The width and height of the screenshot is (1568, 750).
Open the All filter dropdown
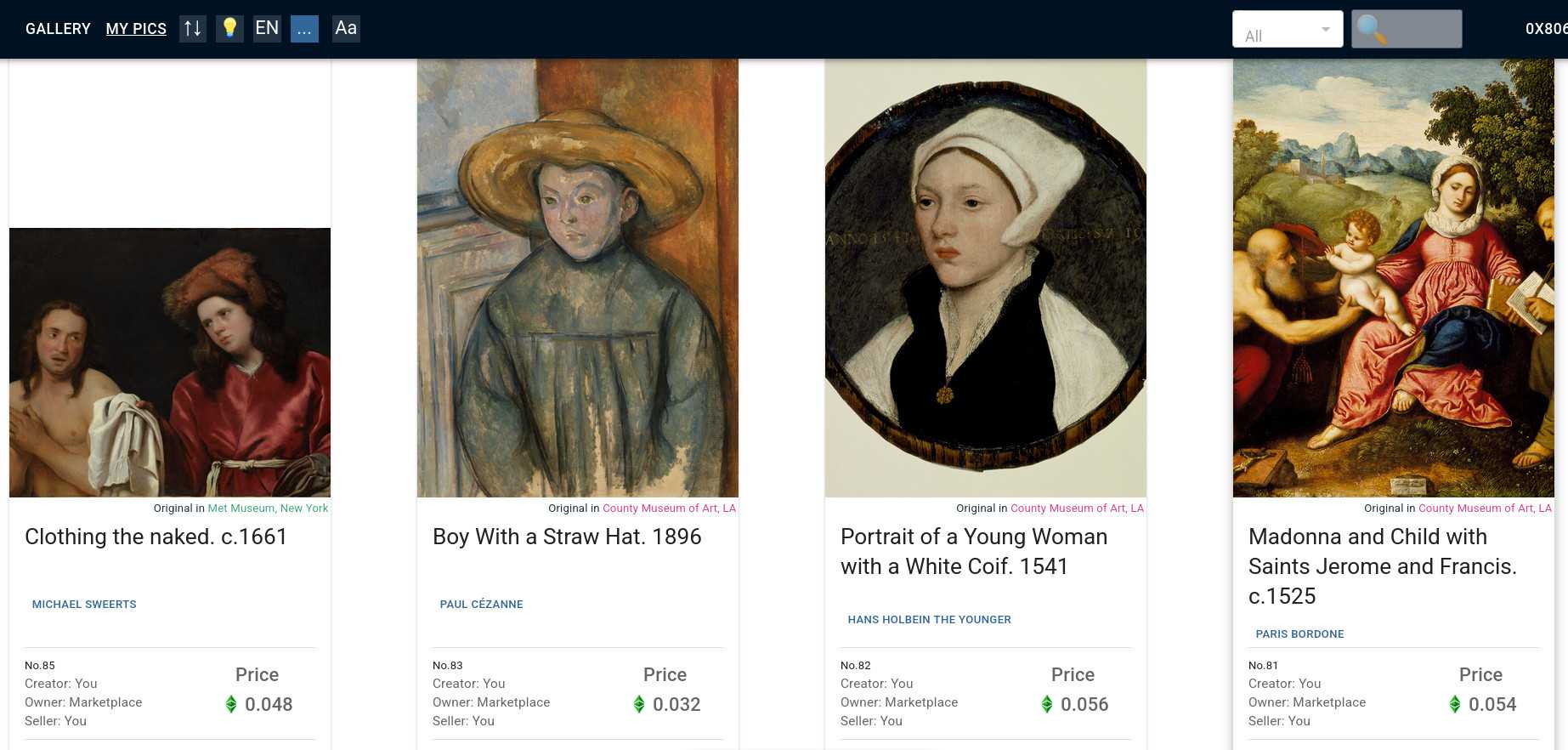[x=1287, y=30]
